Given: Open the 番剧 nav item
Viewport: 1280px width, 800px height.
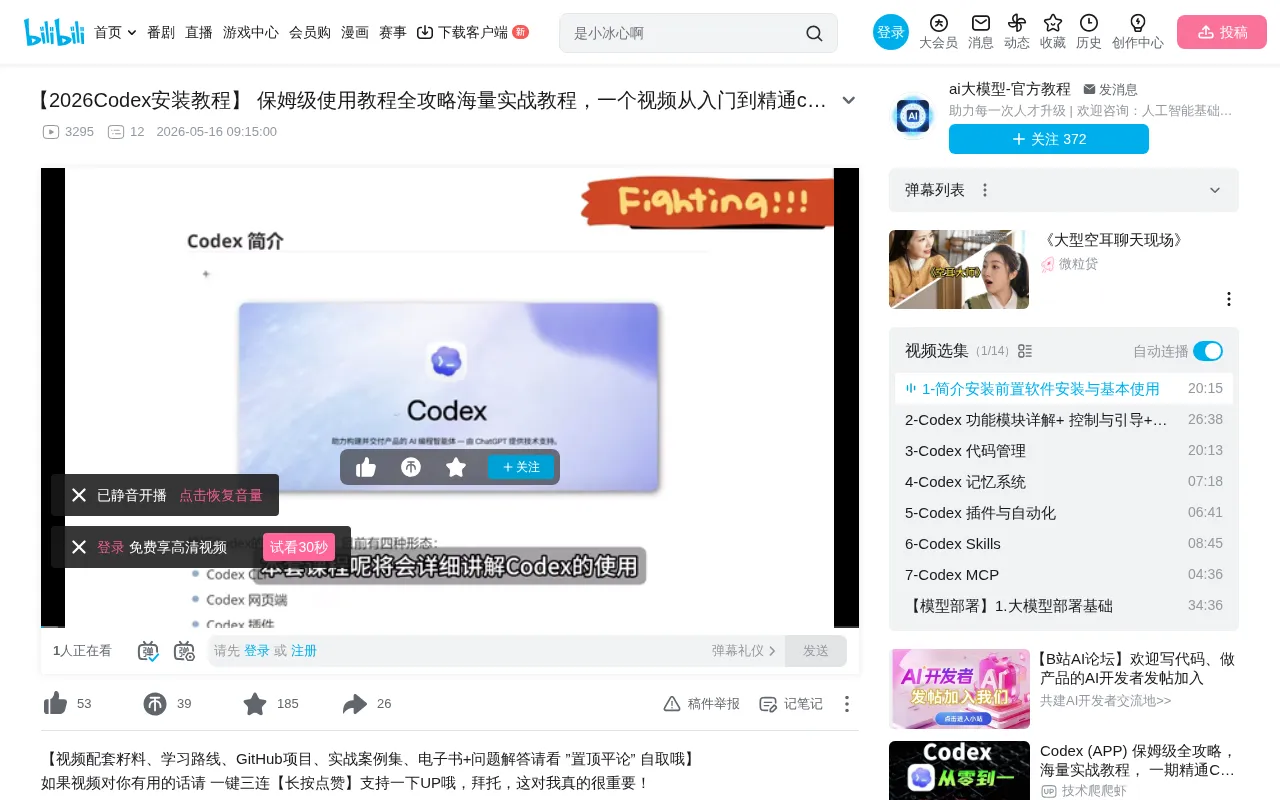Looking at the screenshot, I should coord(161,32).
